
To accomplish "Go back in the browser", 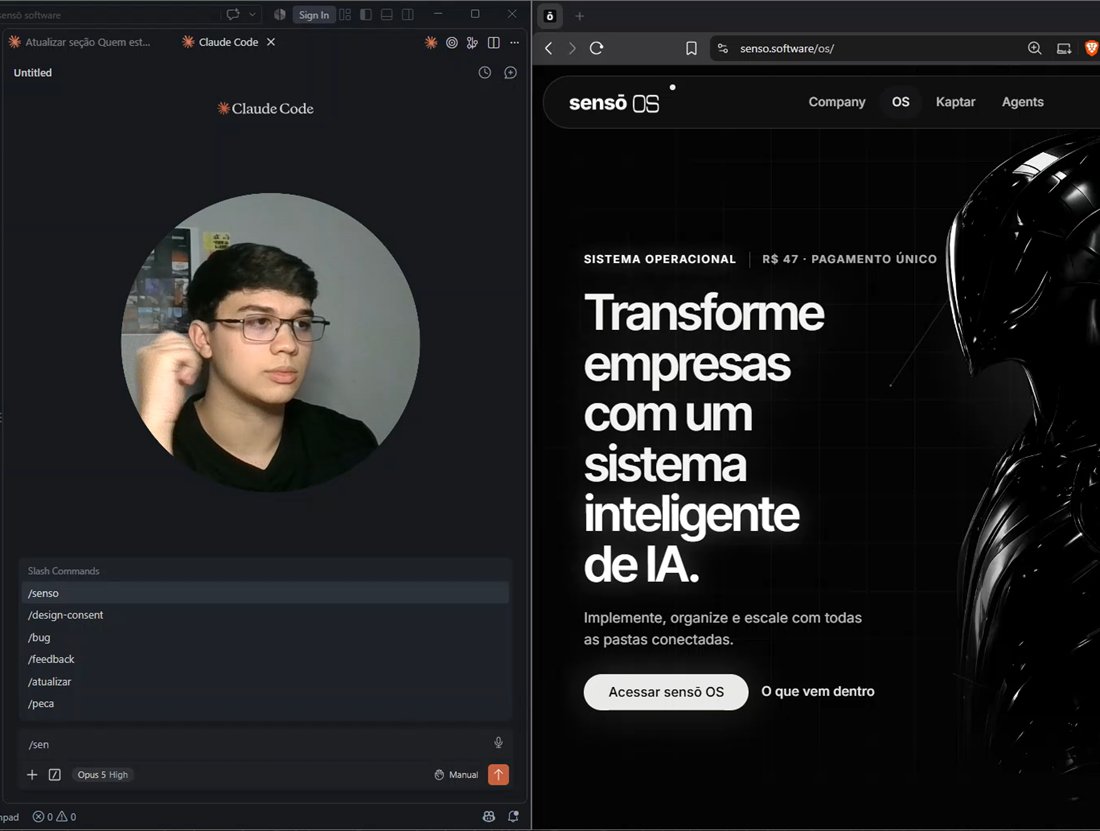I will pos(549,48).
